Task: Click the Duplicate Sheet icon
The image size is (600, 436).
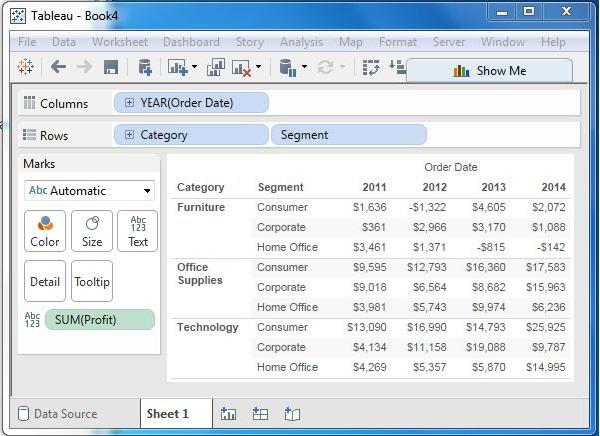Action: 216,67
